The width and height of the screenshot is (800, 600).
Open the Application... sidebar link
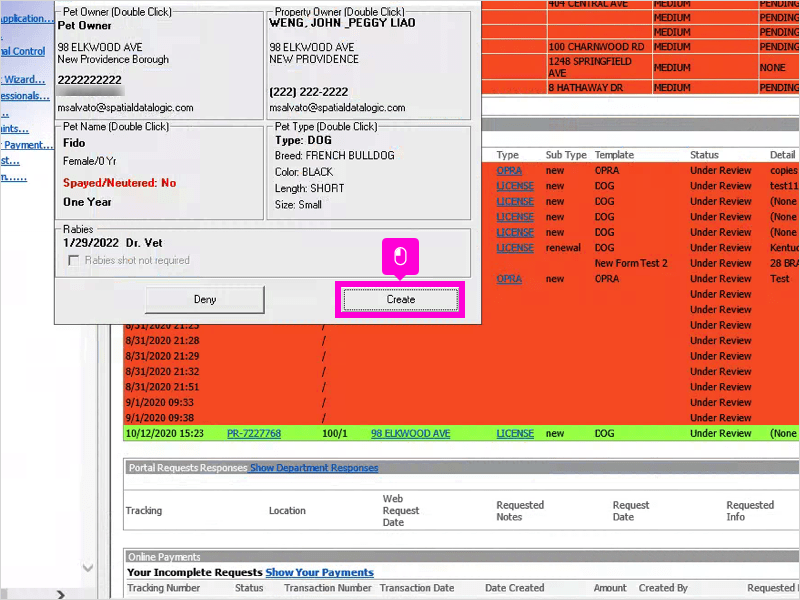(x=27, y=18)
